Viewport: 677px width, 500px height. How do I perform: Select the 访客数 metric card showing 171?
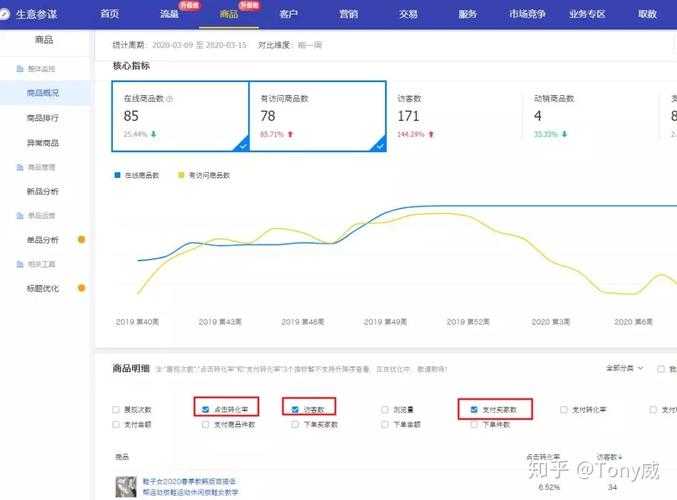[454, 116]
